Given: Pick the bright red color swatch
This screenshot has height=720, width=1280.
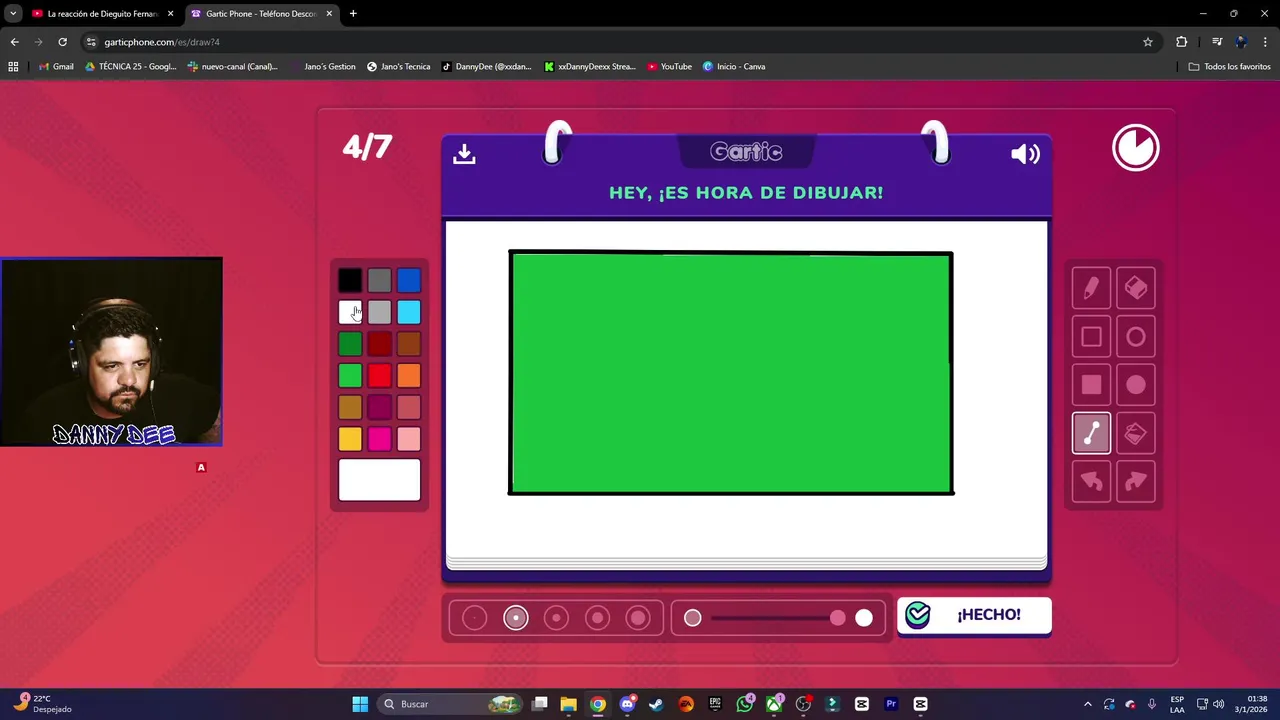Looking at the screenshot, I should [x=379, y=376].
